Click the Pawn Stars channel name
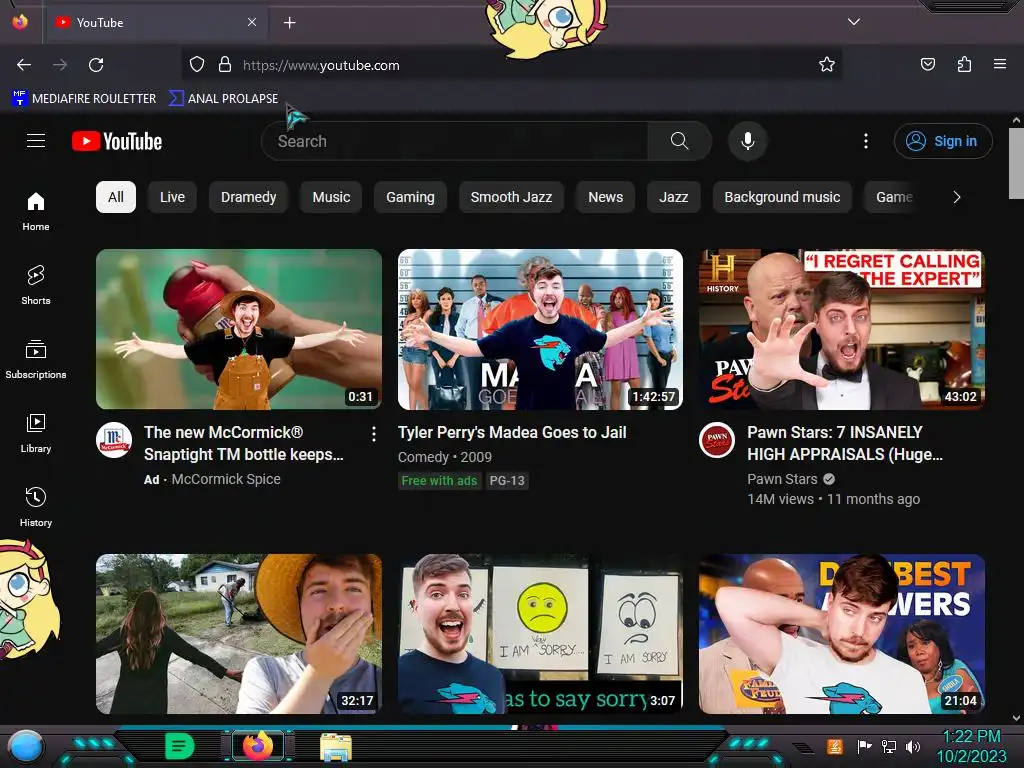 tap(782, 479)
